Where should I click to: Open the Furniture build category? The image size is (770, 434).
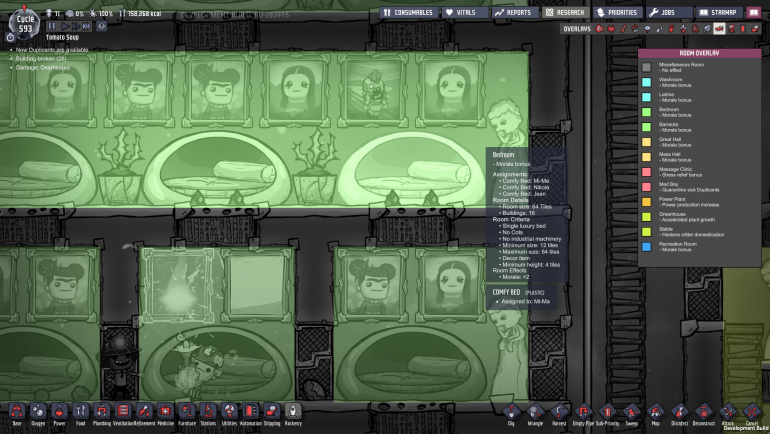tap(187, 411)
